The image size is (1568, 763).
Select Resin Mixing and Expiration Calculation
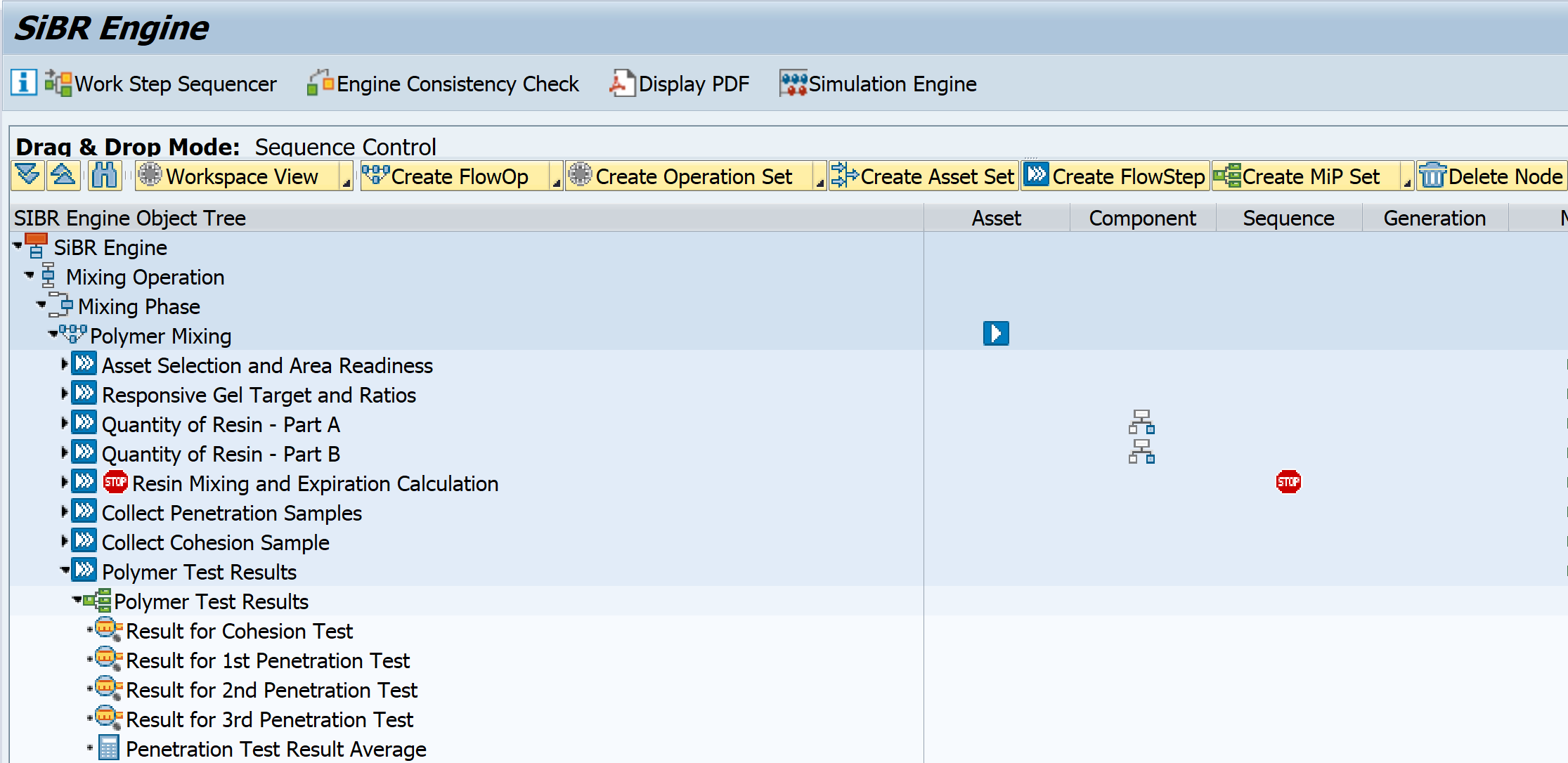coord(315,483)
